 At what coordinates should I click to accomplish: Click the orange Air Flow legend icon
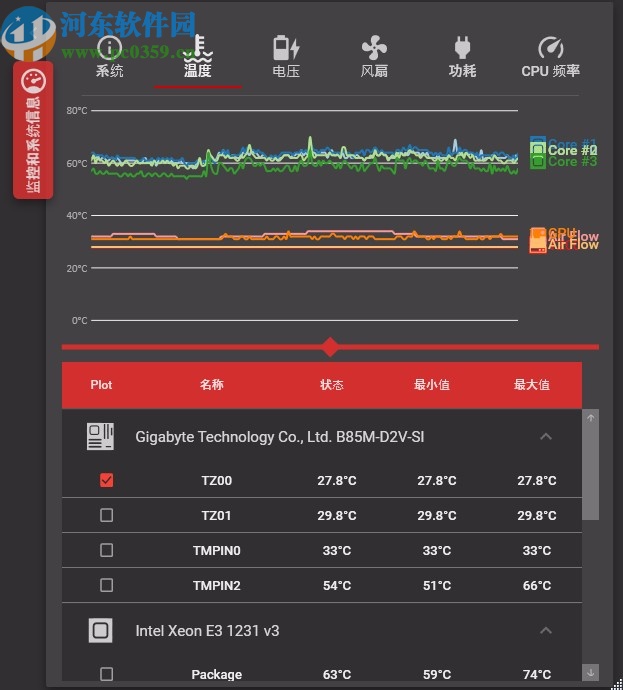(x=537, y=243)
